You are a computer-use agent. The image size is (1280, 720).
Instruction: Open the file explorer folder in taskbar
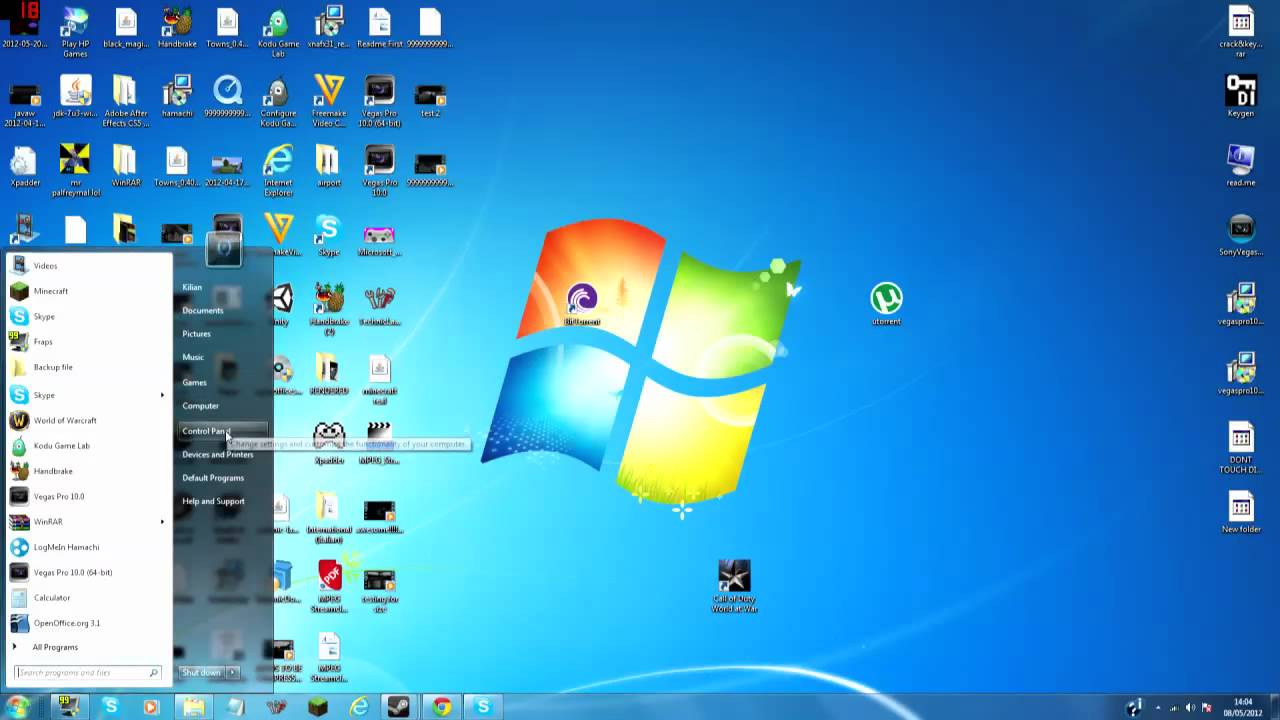(x=193, y=707)
